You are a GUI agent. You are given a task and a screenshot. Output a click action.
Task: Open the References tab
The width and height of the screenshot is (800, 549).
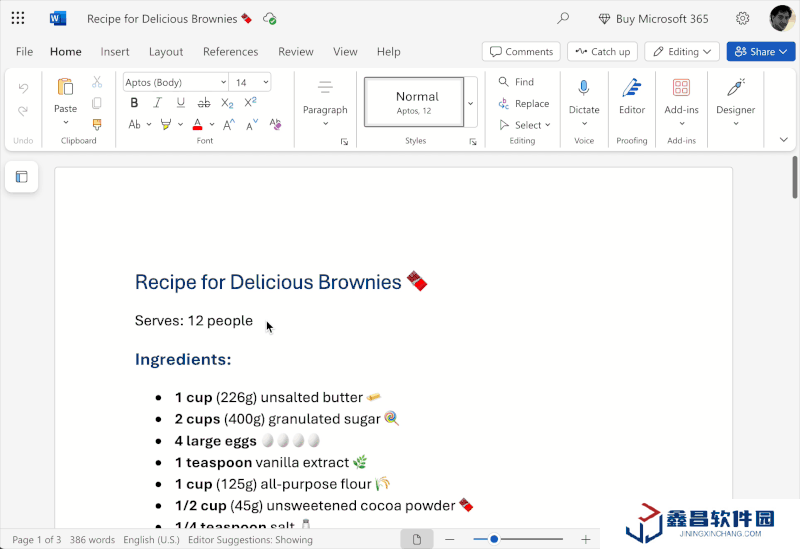coord(230,52)
